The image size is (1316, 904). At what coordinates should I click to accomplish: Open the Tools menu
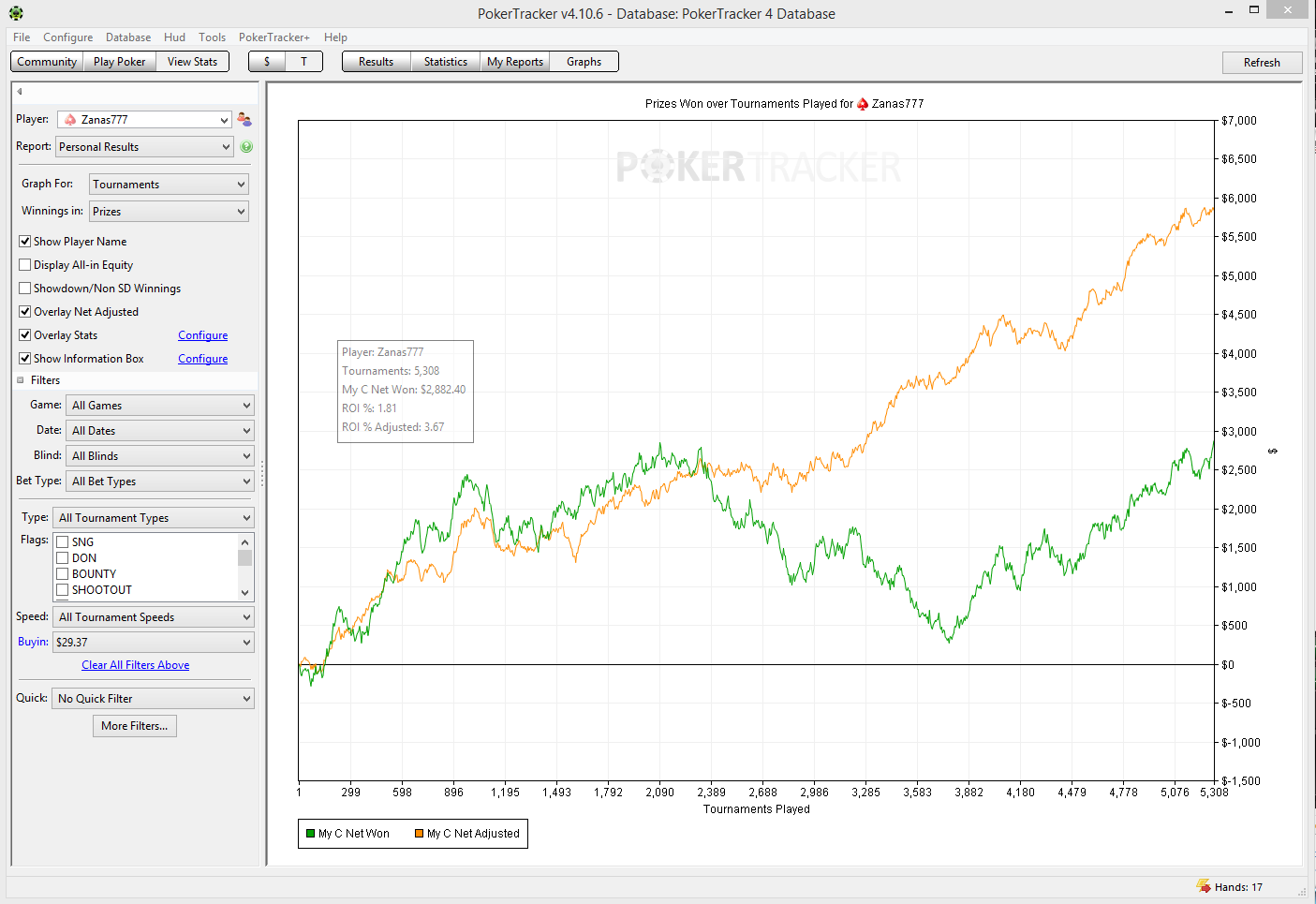(x=212, y=37)
